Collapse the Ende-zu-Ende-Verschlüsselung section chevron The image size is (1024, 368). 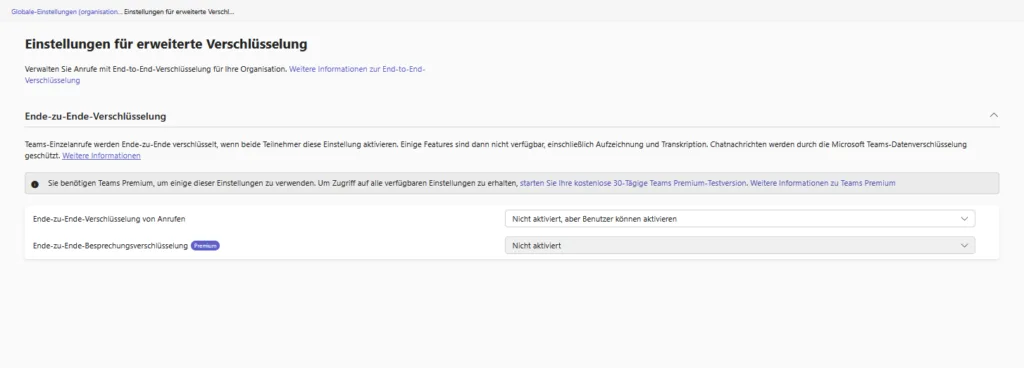pos(993,115)
